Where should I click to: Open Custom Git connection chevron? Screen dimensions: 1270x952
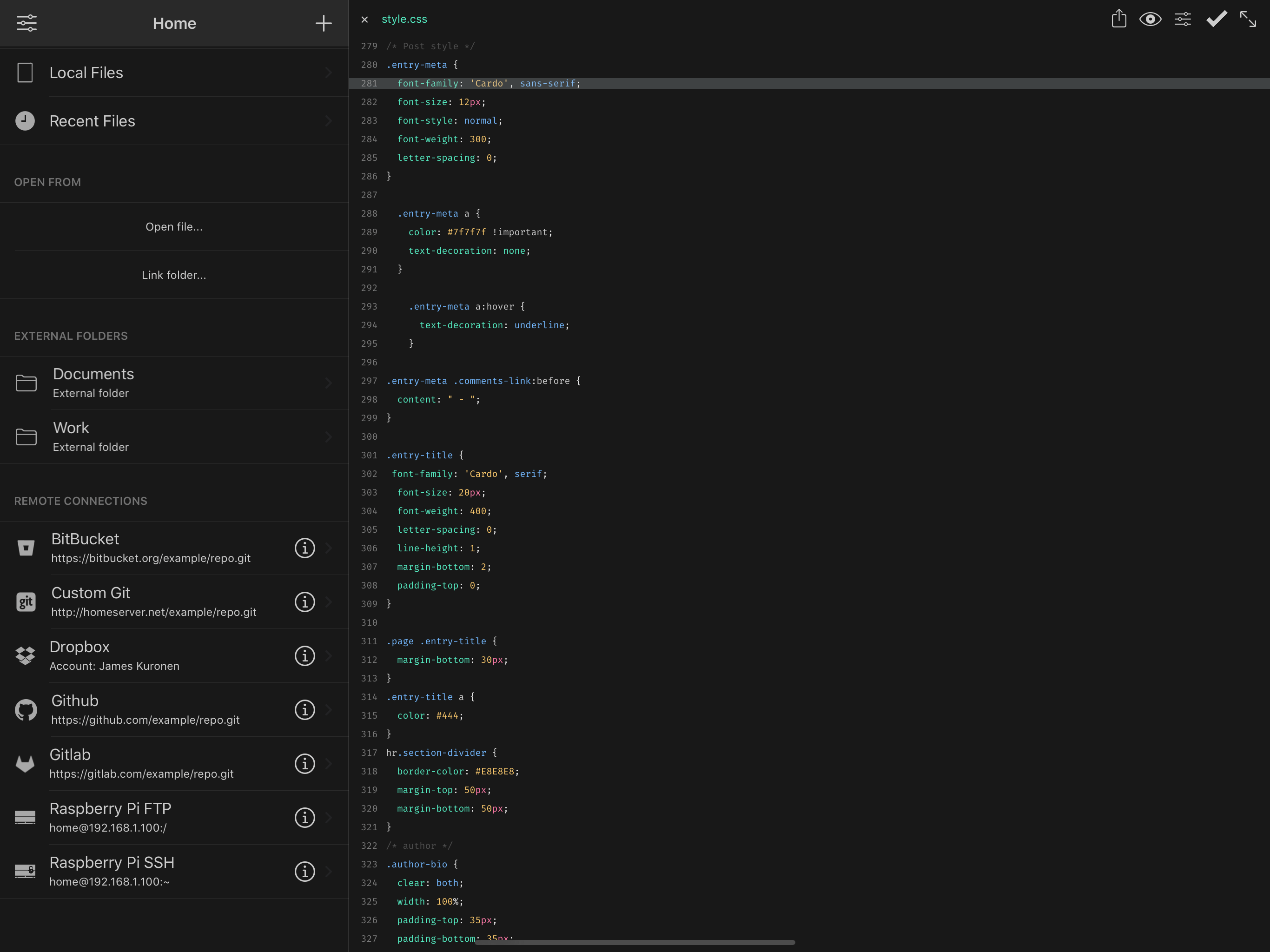click(329, 602)
